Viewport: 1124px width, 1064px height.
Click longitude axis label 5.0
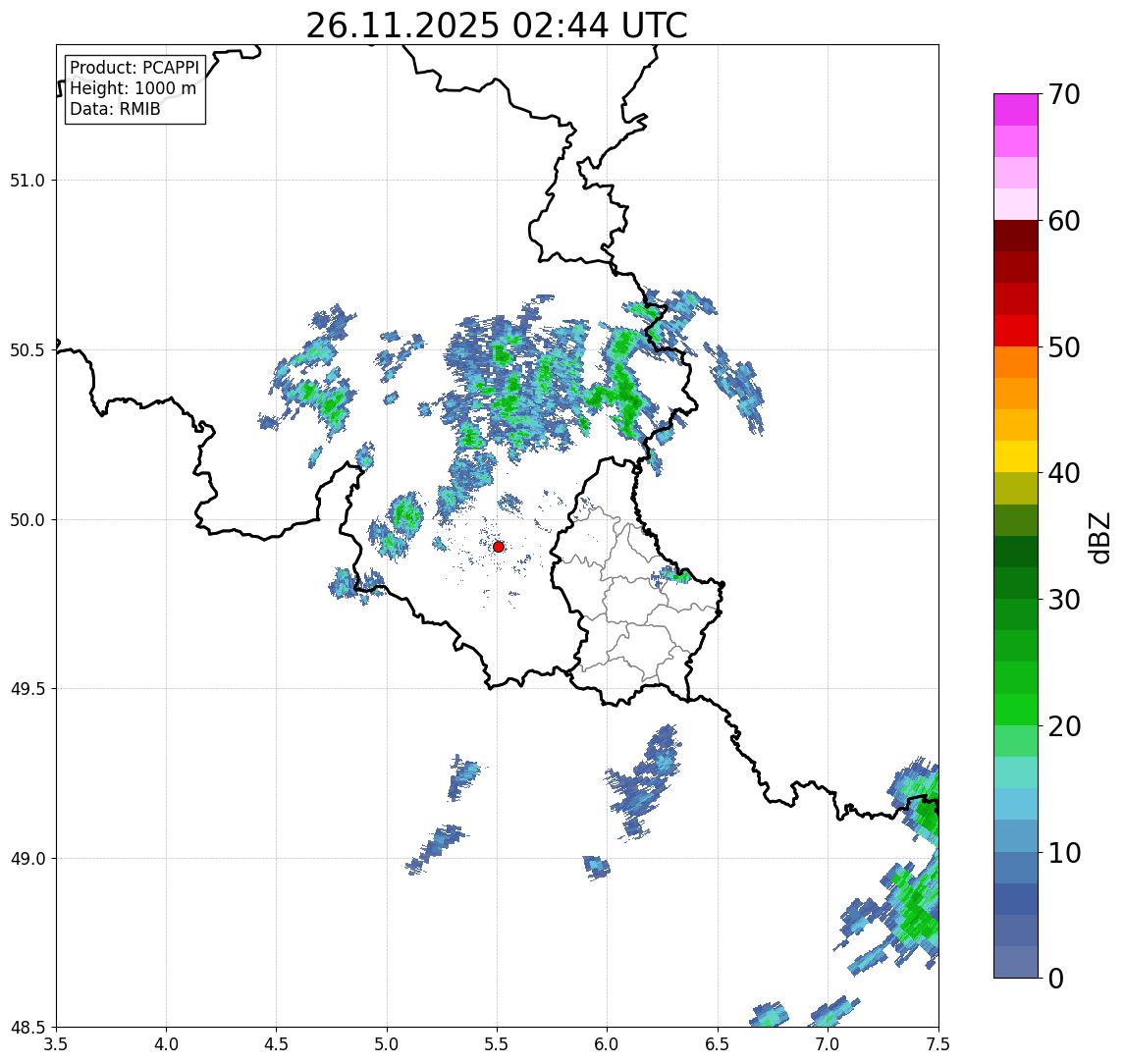(x=387, y=1044)
